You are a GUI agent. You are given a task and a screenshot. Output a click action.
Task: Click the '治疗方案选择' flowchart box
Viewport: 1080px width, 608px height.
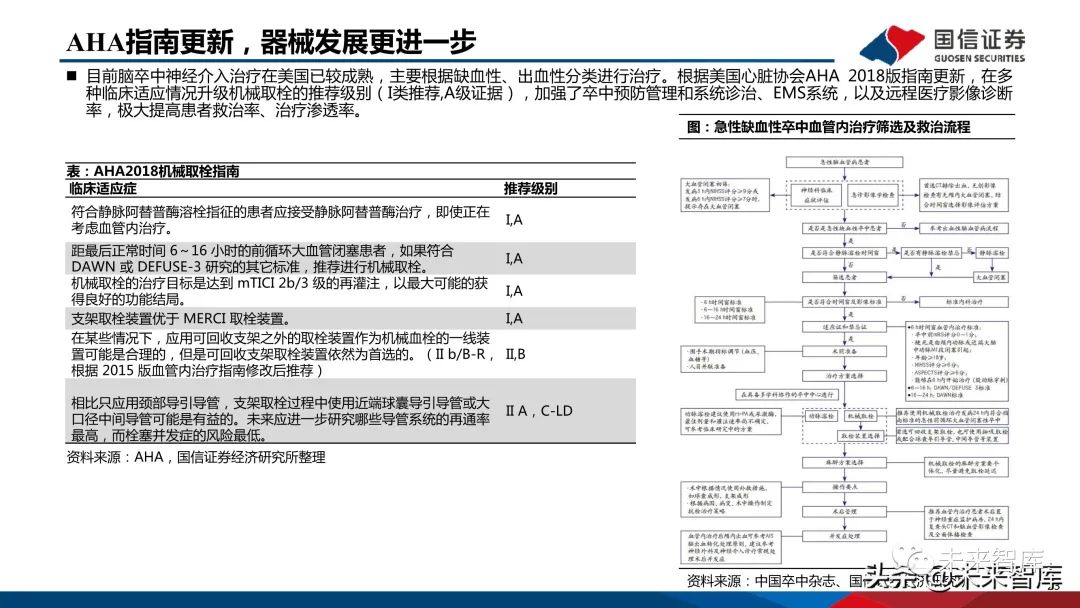844,376
